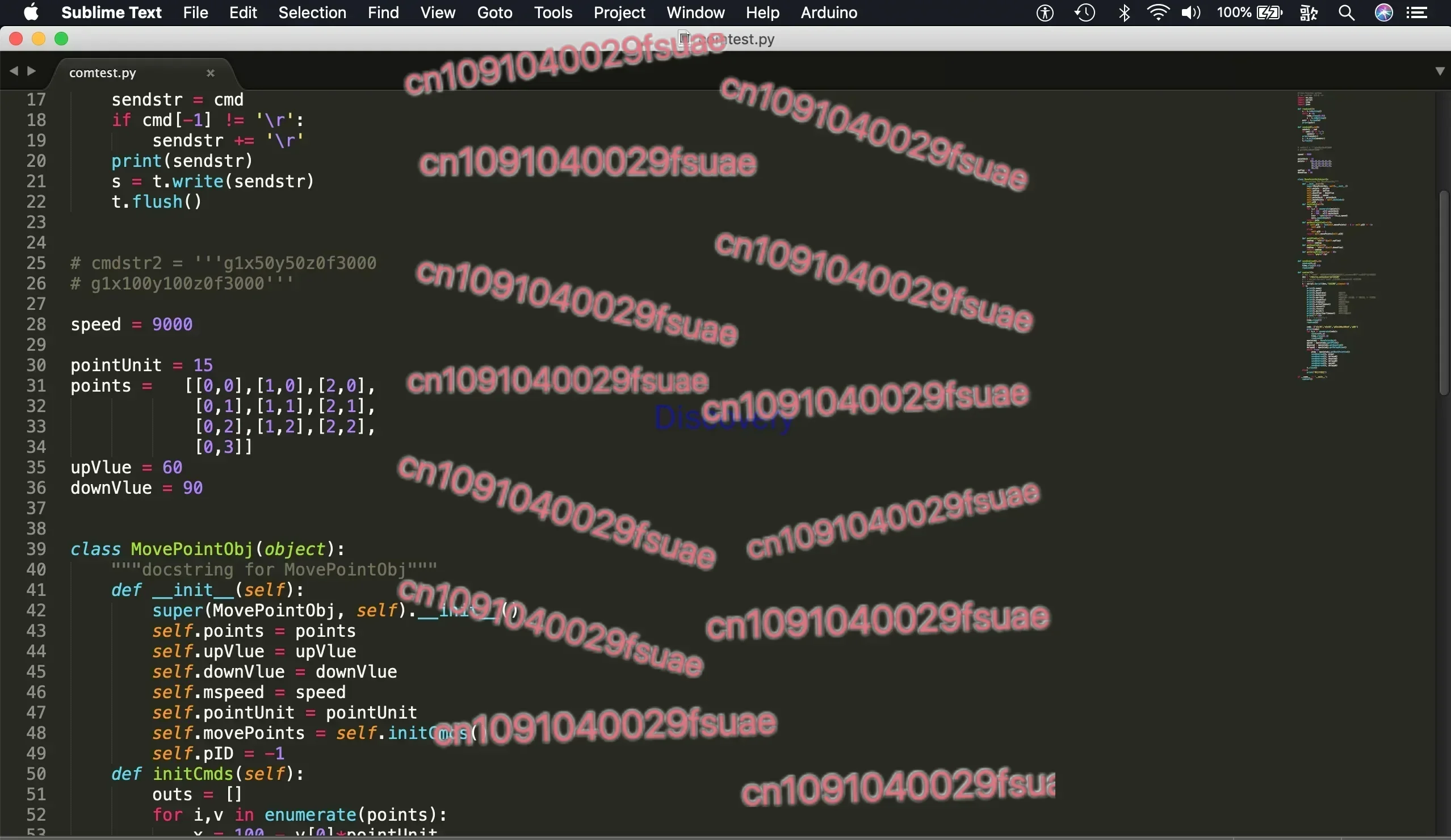
Task: Open the Project menu
Action: 619,12
